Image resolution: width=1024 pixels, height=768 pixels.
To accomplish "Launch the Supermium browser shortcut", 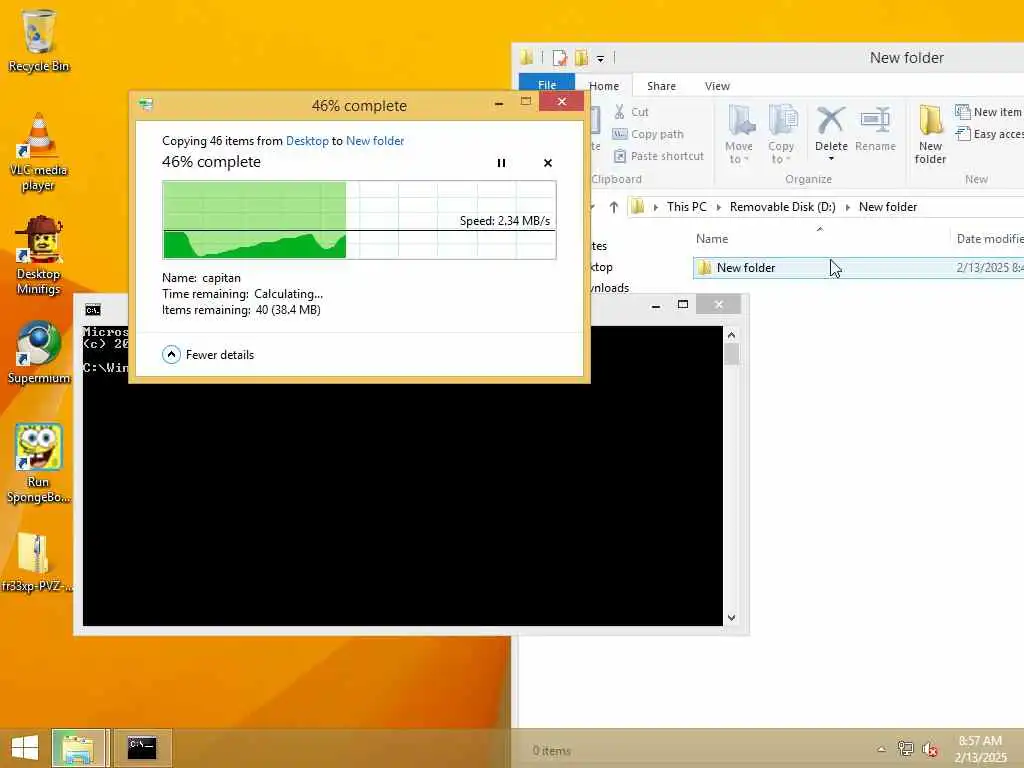I will click(39, 353).
